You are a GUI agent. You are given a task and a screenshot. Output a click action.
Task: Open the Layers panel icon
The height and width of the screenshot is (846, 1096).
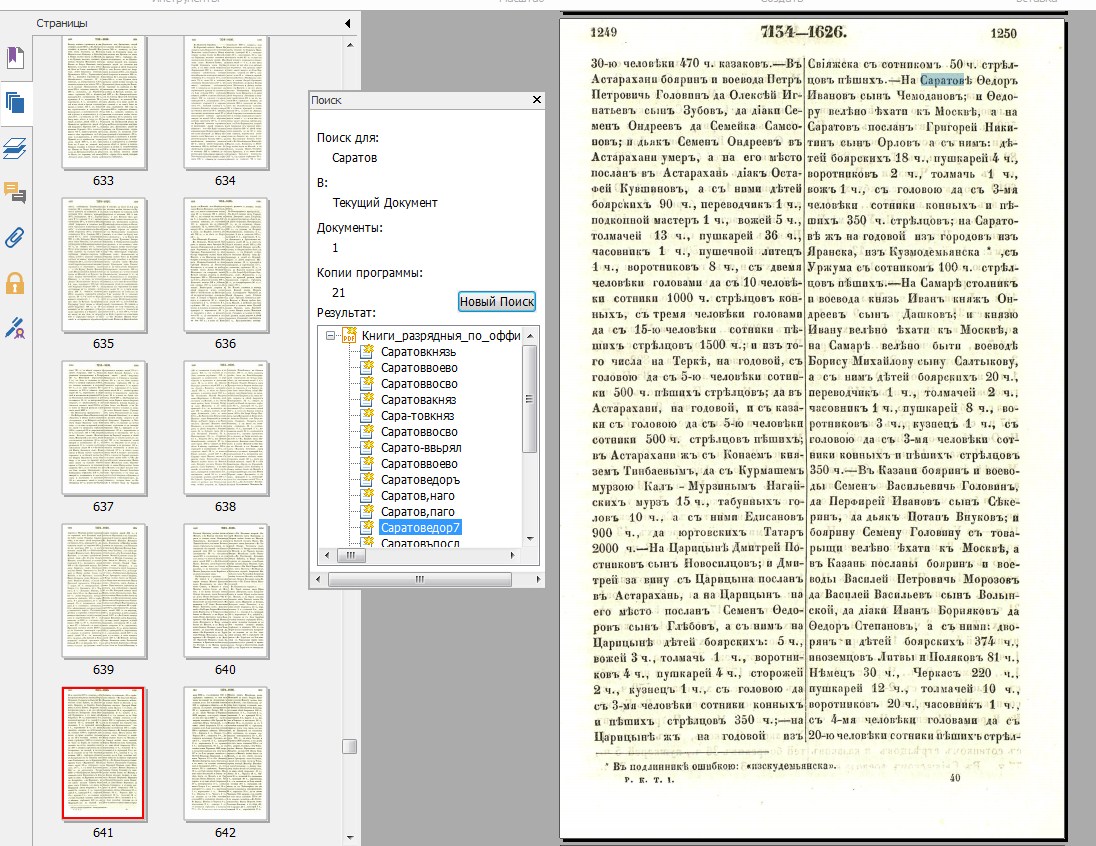pyautogui.click(x=15, y=149)
